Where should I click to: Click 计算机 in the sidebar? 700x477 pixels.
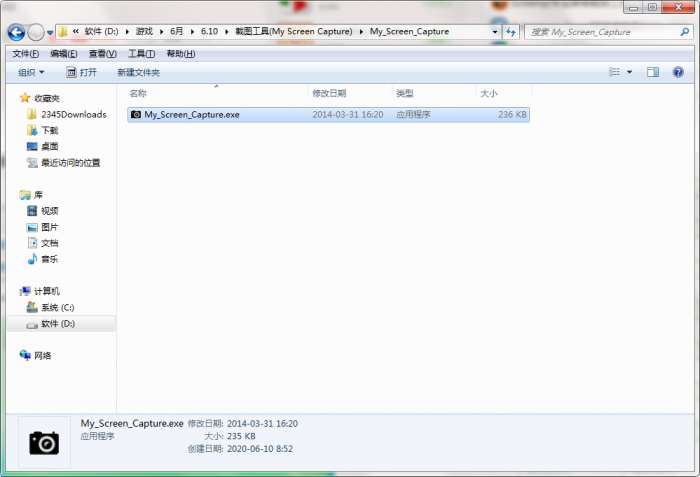pos(40,291)
